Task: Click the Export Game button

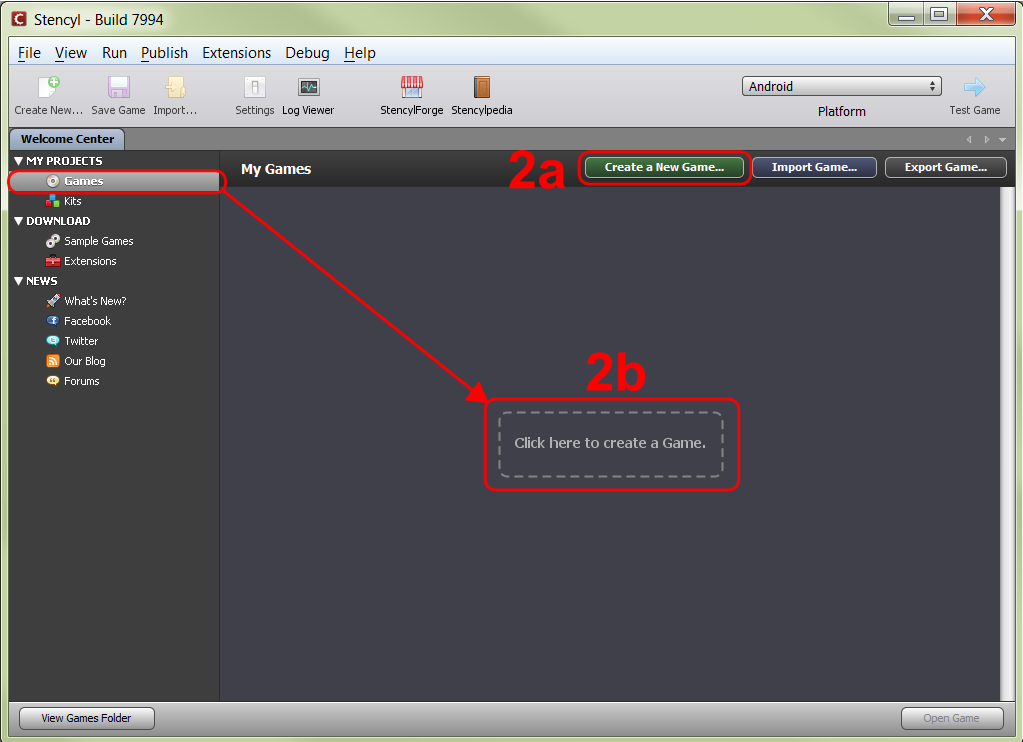Action: [x=945, y=167]
